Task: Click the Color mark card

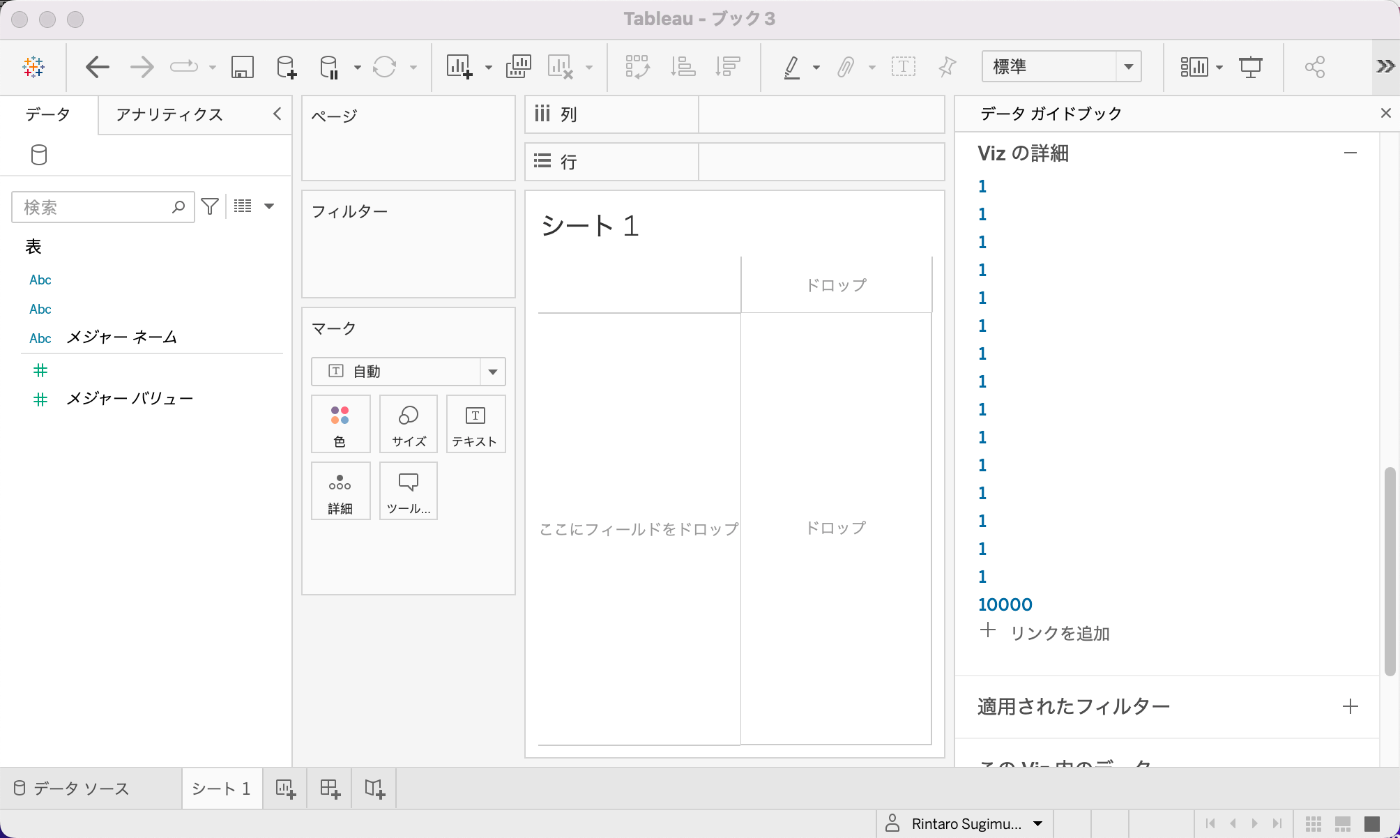Action: pos(340,424)
